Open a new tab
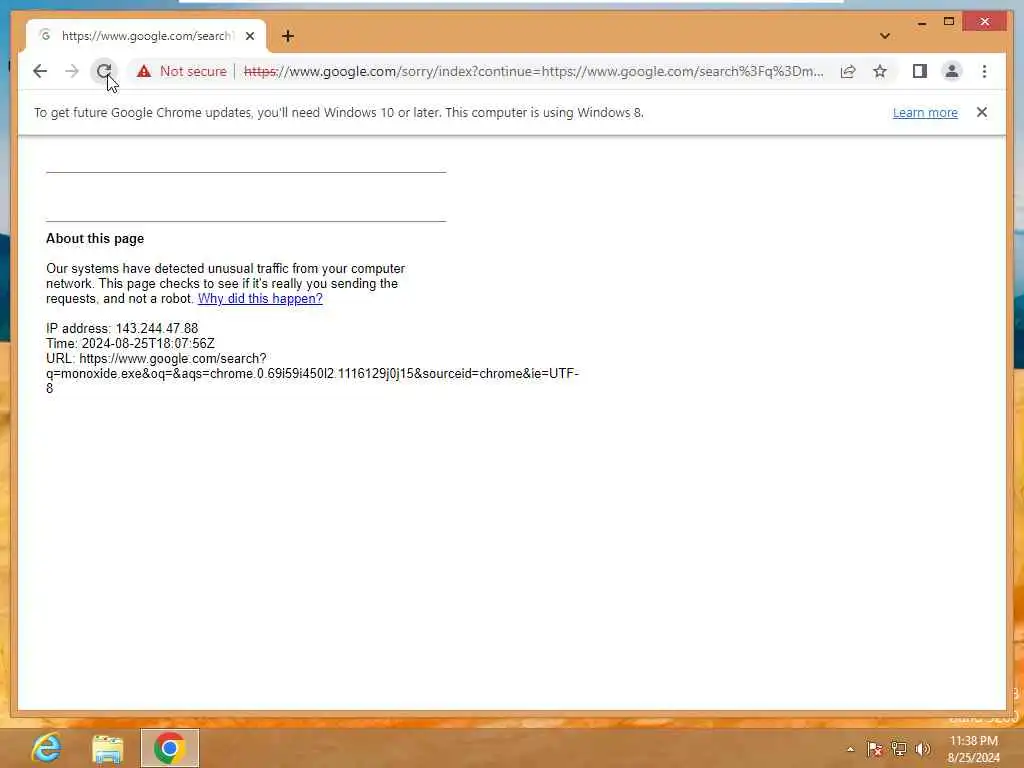Image resolution: width=1024 pixels, height=768 pixels. coord(287,36)
